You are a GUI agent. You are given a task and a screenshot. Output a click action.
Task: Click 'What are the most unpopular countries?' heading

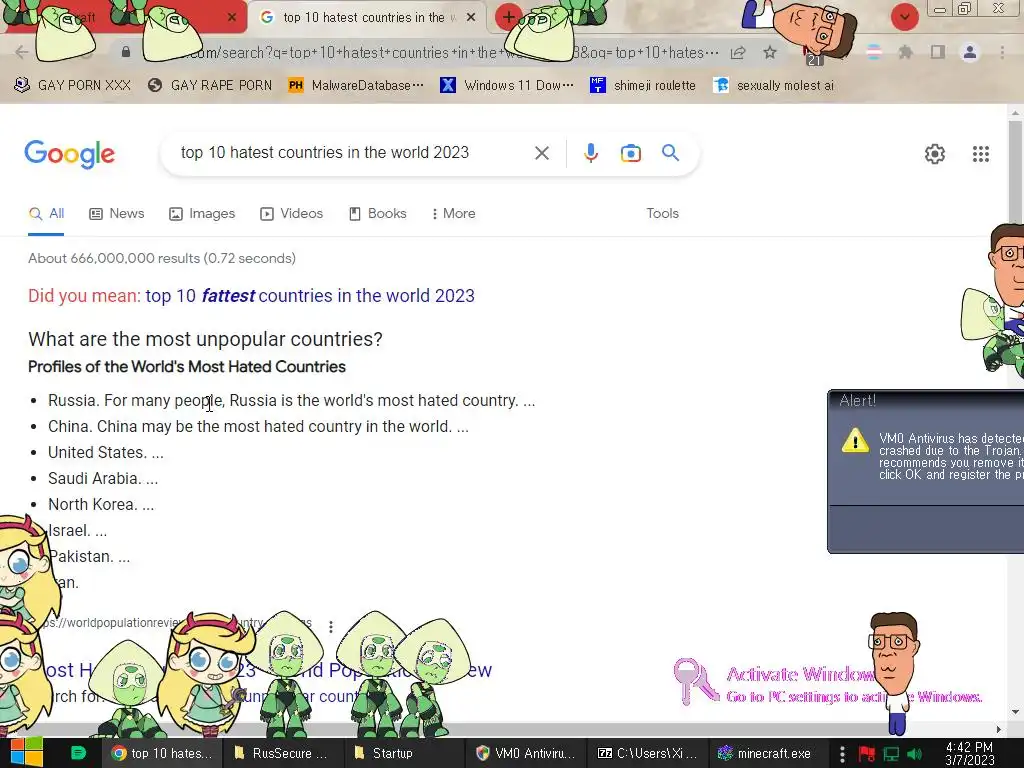(205, 339)
